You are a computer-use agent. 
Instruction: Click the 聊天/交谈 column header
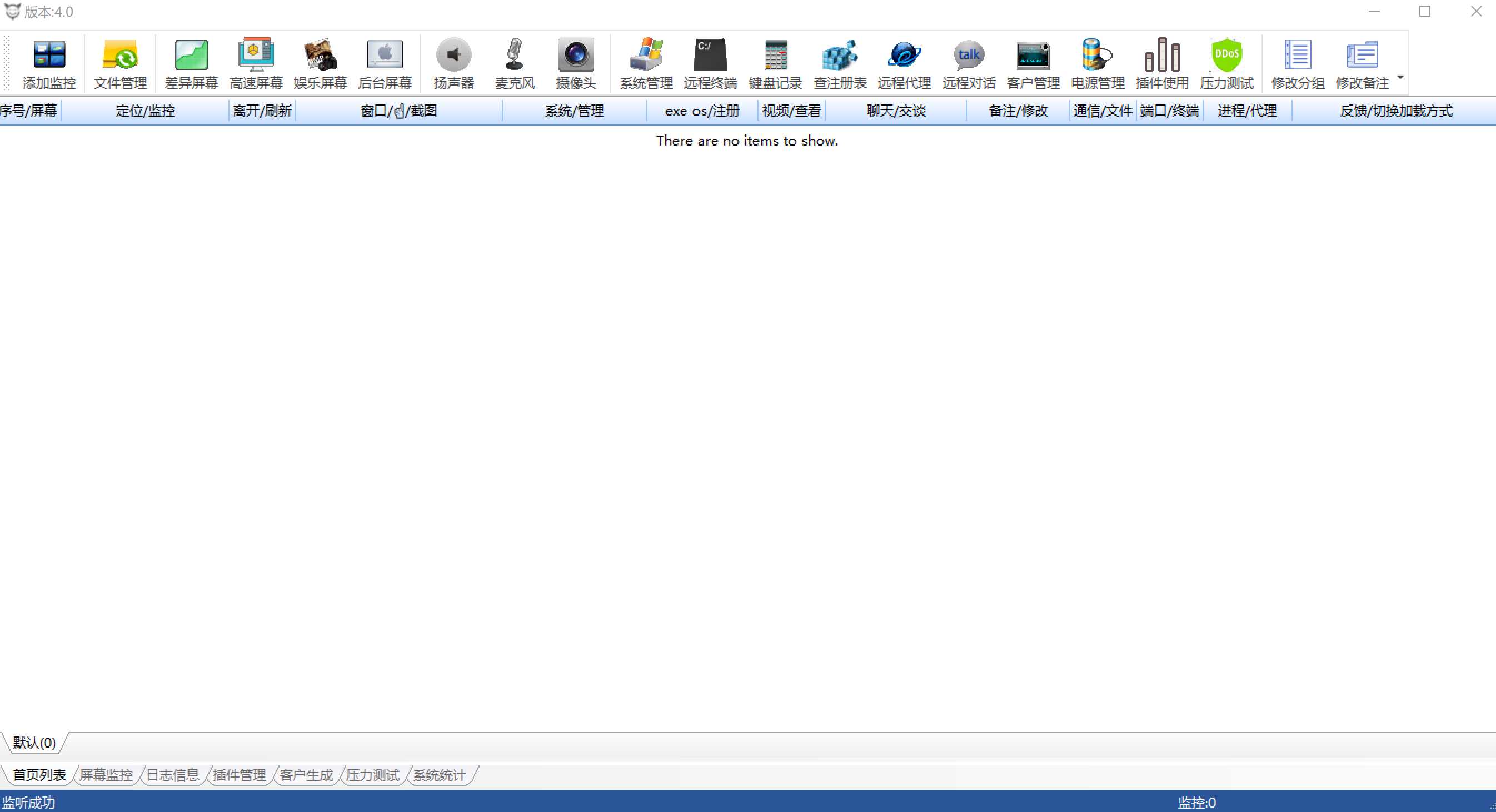tap(895, 111)
